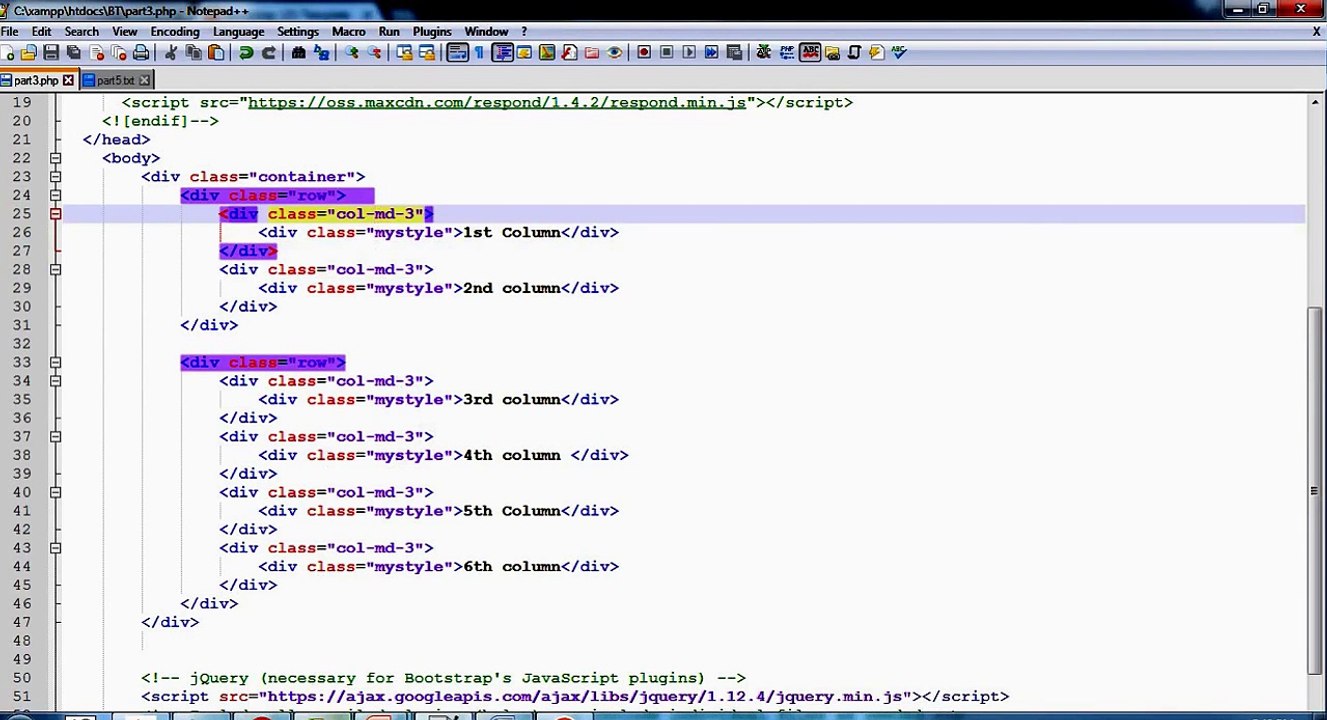Close the document using menu bar X
This screenshot has width=1327, height=720.
[1316, 31]
